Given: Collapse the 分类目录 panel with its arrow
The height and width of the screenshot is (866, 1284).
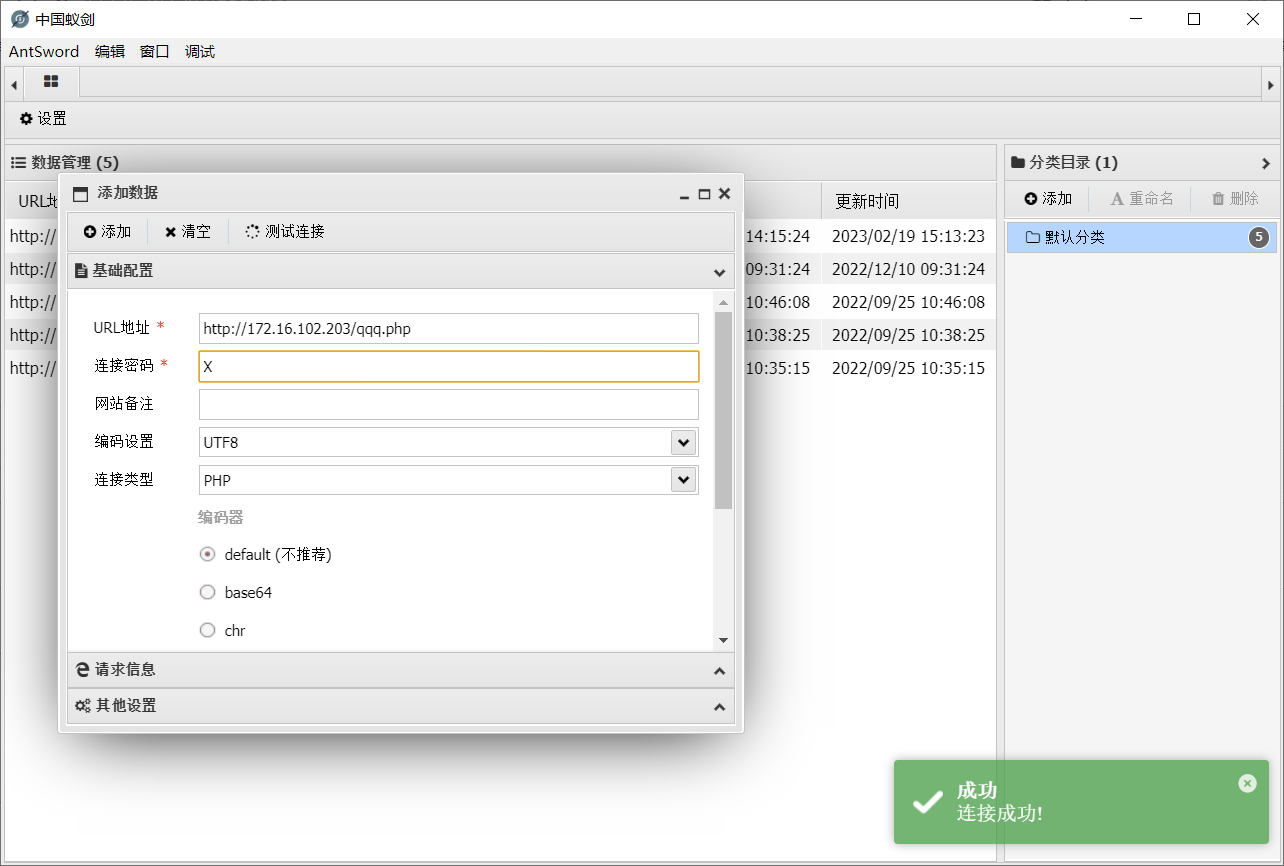Looking at the screenshot, I should 1266,163.
